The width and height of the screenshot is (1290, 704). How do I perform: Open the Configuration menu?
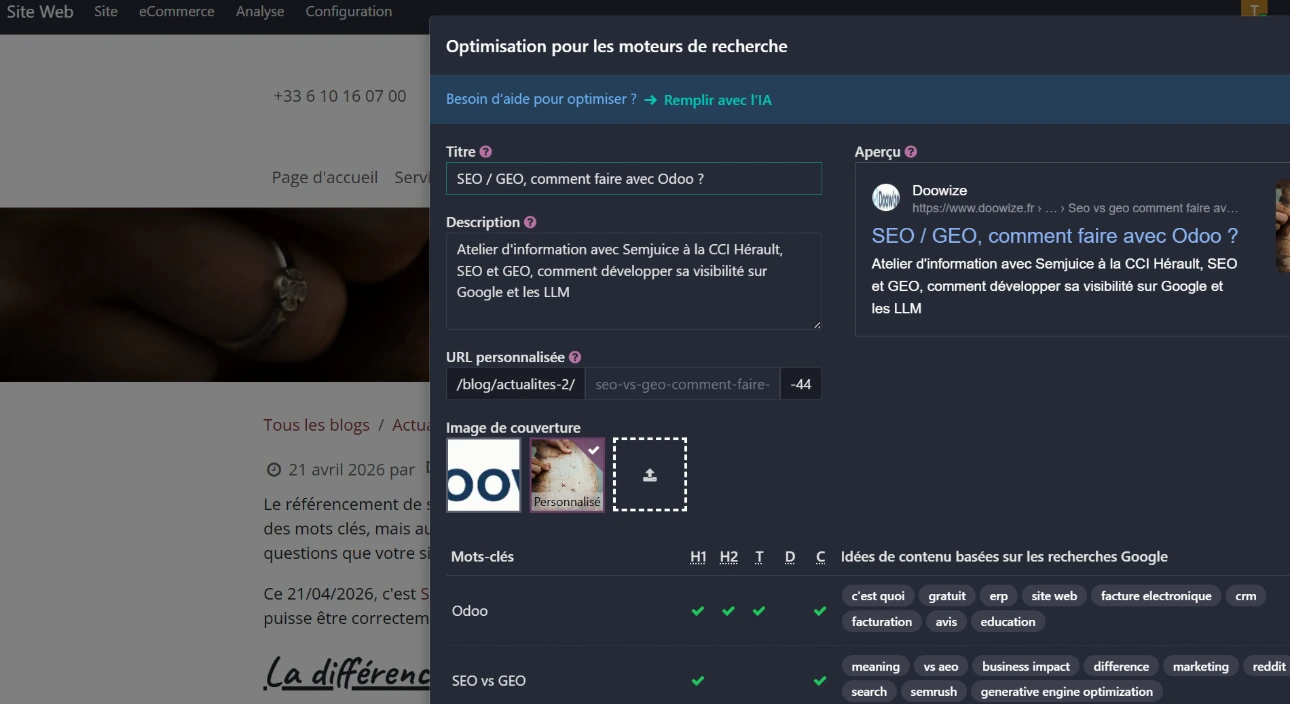tap(349, 12)
